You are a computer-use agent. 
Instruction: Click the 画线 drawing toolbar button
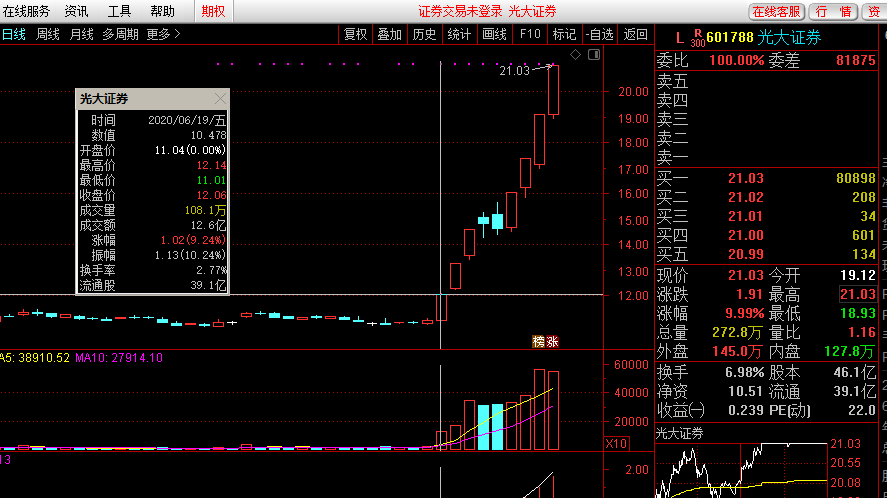pyautogui.click(x=494, y=35)
